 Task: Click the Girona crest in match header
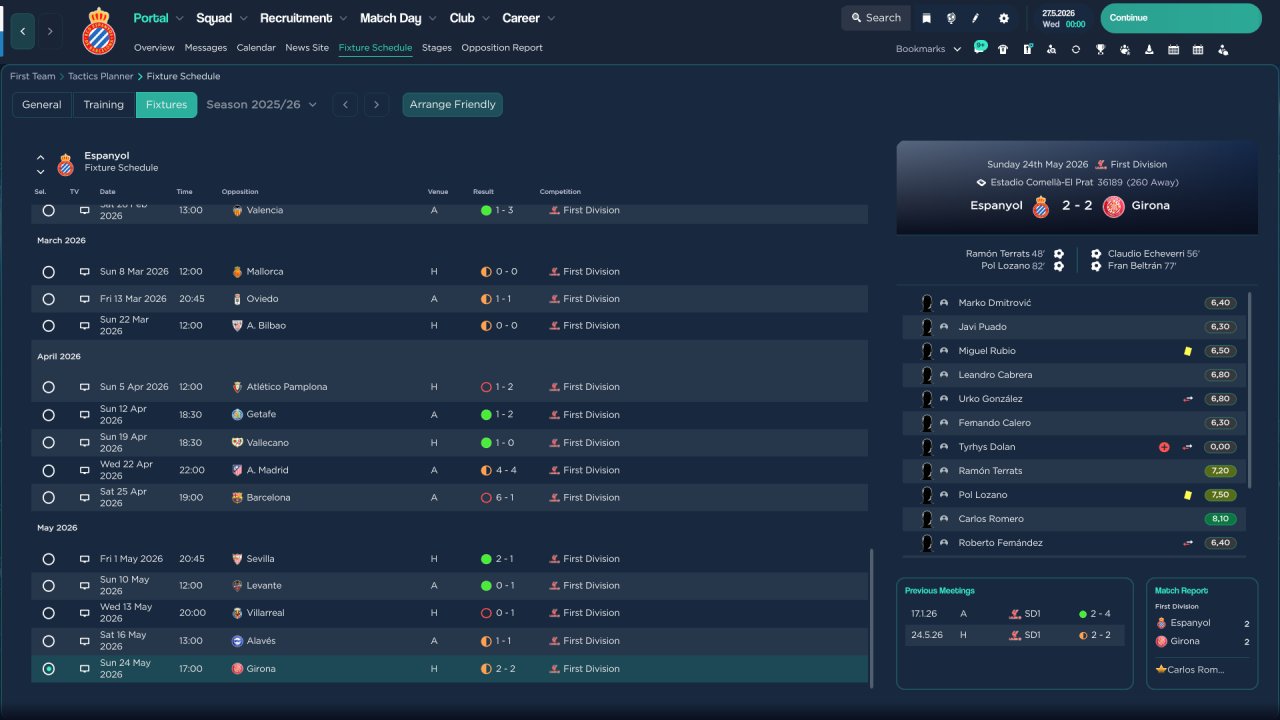pyautogui.click(x=1113, y=206)
